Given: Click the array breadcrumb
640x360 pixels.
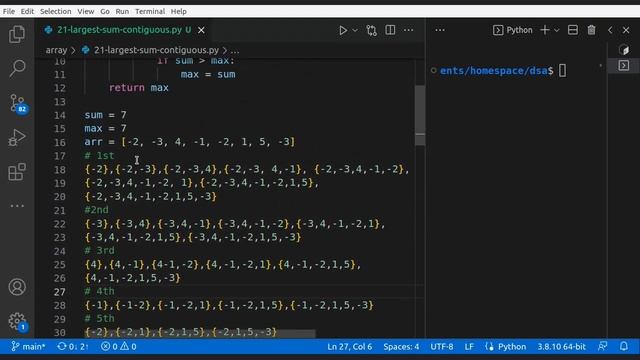Looking at the screenshot, I should click(x=56, y=50).
